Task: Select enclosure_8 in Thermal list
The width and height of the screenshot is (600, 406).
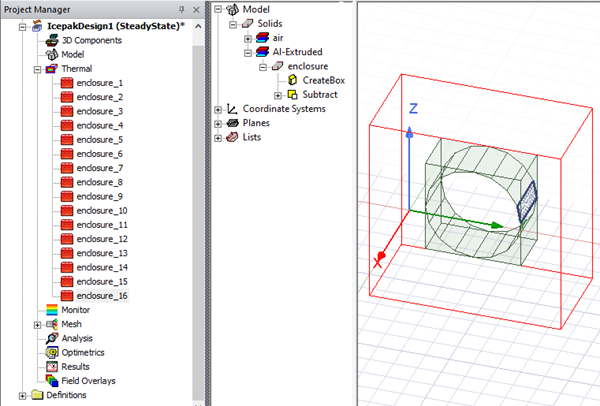Action: pos(99,182)
